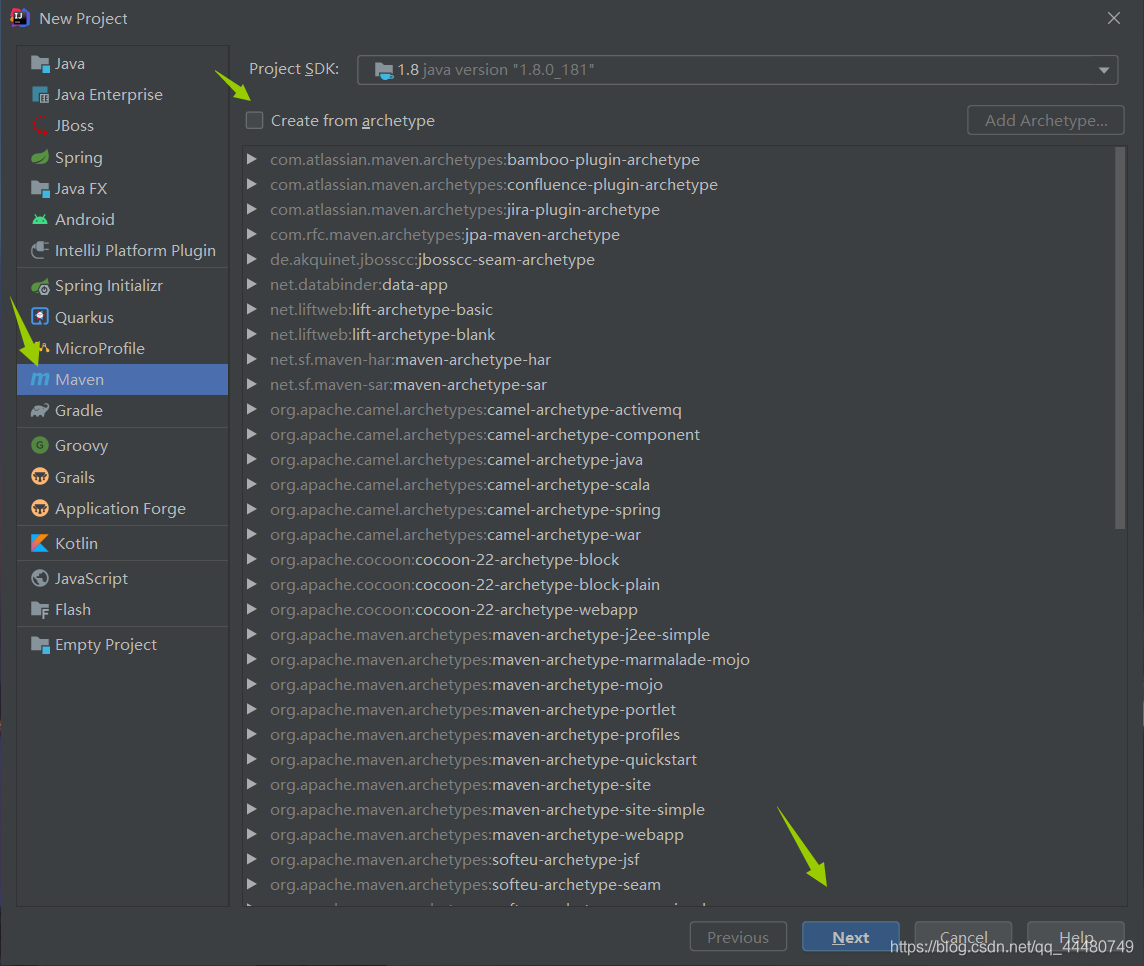The image size is (1144, 966).
Task: Select lift-archetype-blank row
Action: [679, 334]
